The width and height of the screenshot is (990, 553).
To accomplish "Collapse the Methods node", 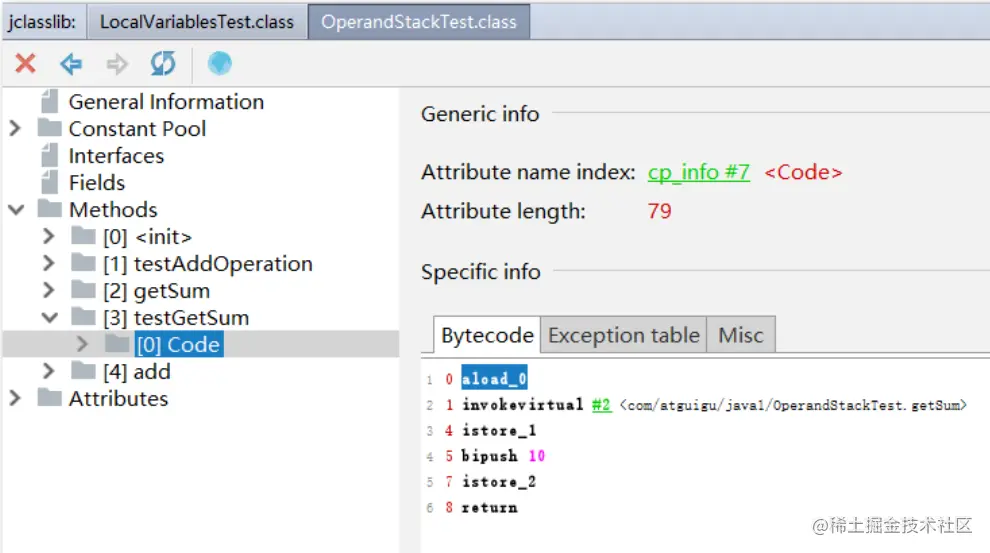I will point(16,210).
